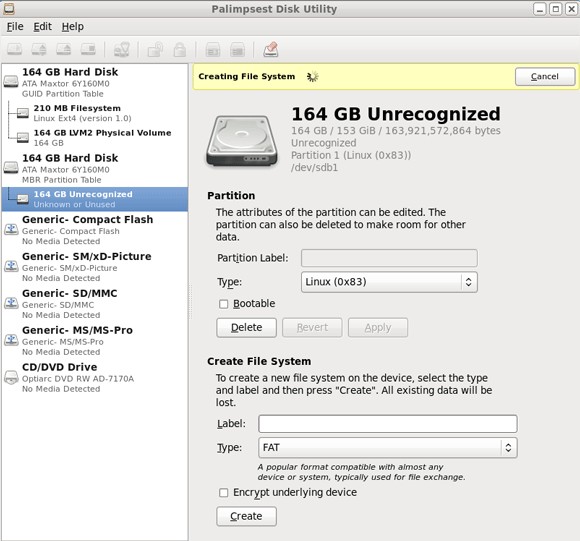580x541 pixels.
Task: Click the Eject media toolbar icon
Action: pyautogui.click(x=64, y=49)
